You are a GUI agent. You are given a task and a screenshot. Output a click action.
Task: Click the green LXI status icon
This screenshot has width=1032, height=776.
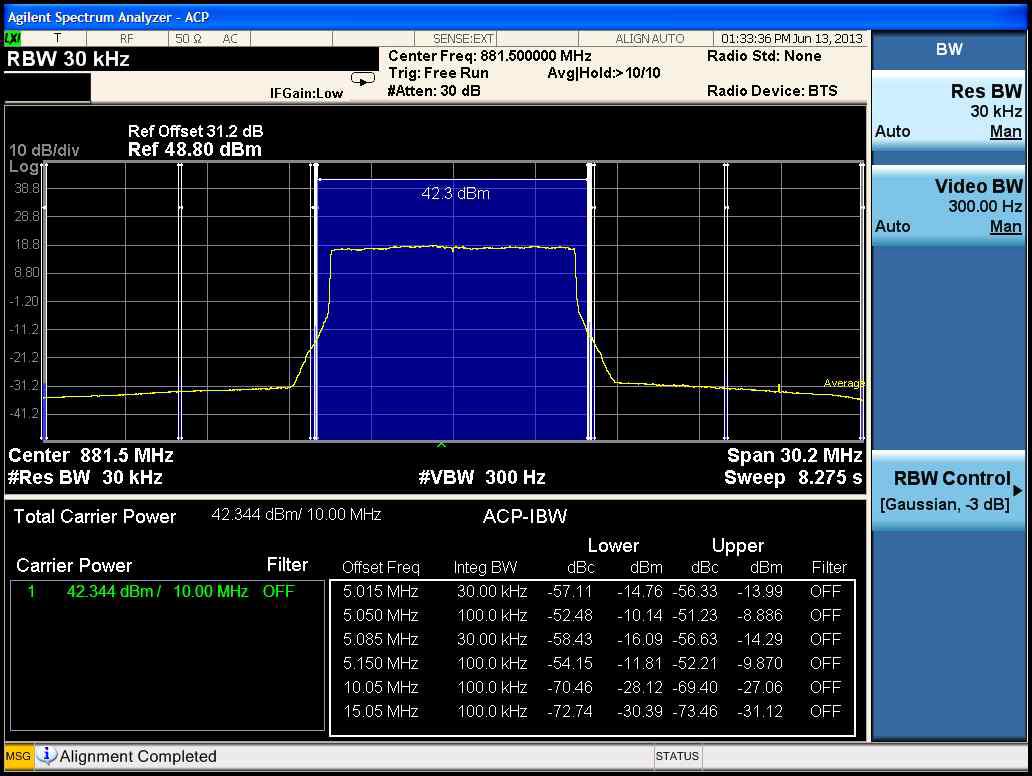(13, 38)
